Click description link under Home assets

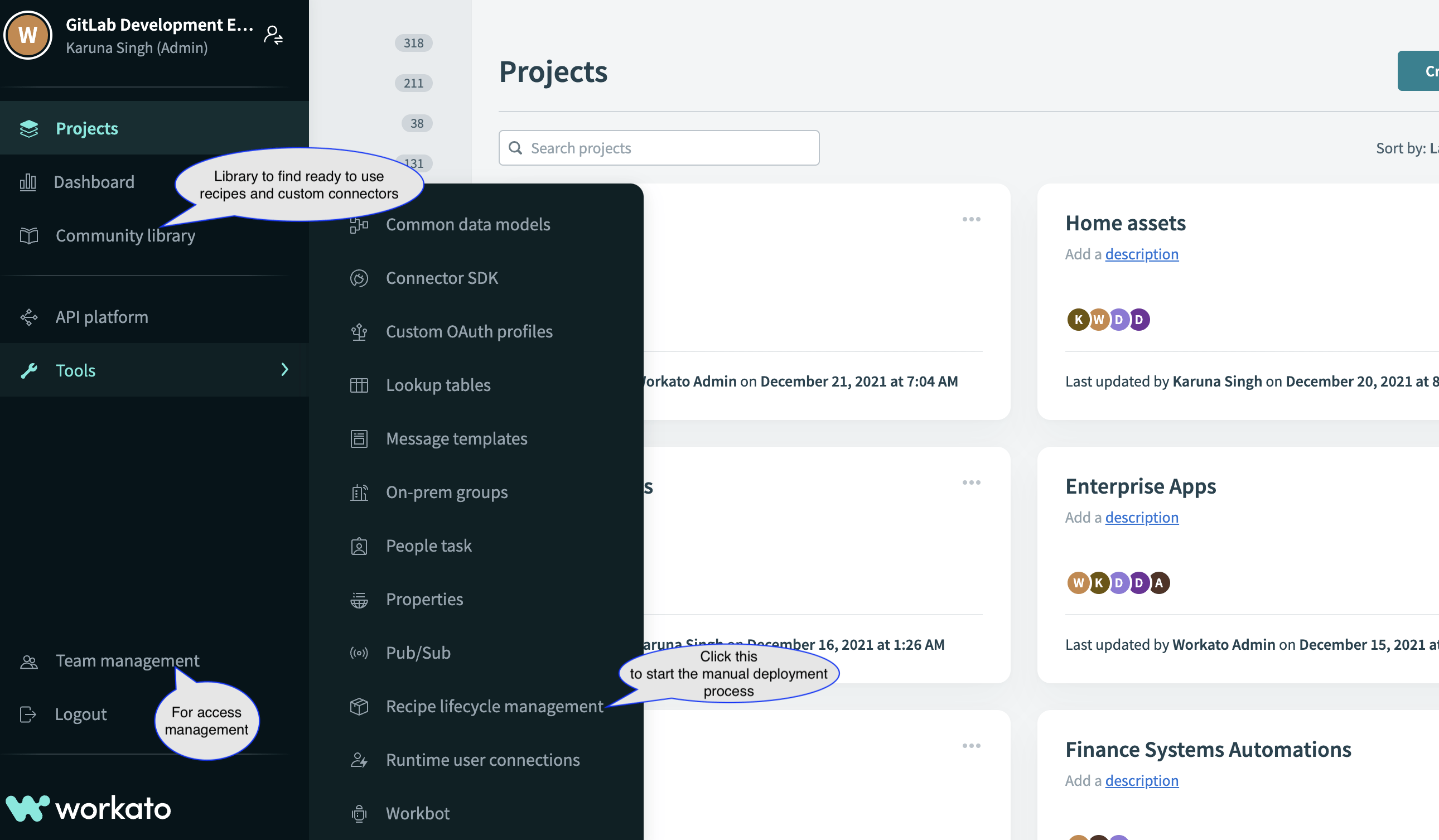pos(1141,254)
